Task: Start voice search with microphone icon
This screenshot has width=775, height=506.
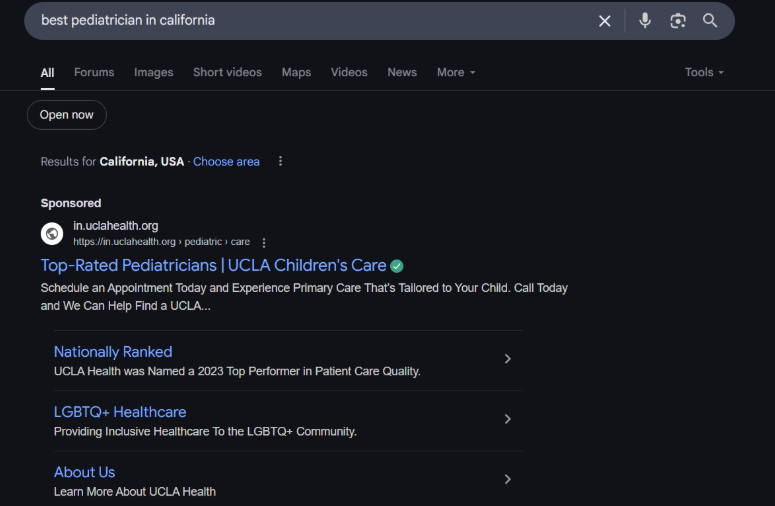Action: point(645,21)
